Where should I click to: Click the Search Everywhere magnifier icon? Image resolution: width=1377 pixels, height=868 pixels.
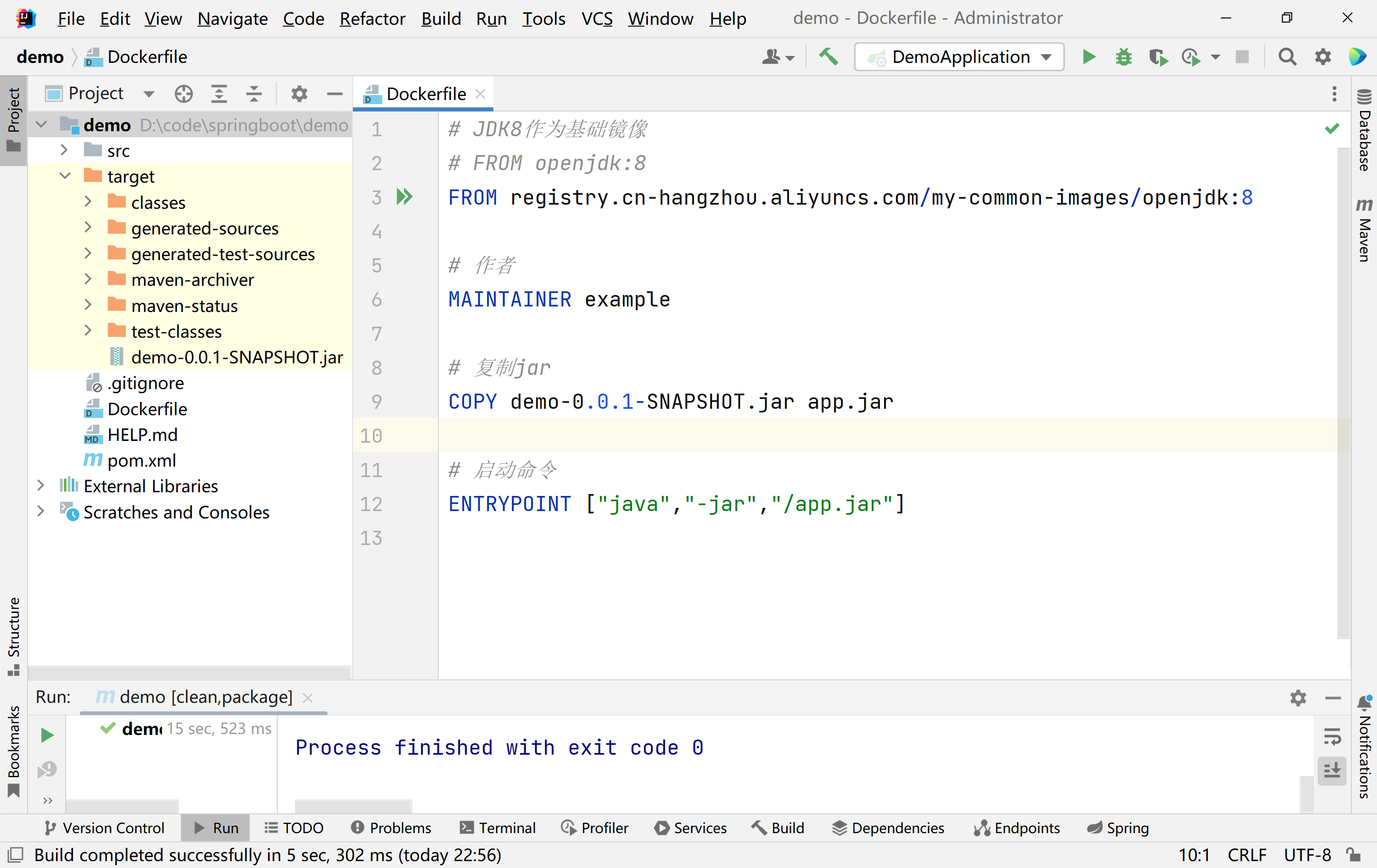tap(1287, 57)
